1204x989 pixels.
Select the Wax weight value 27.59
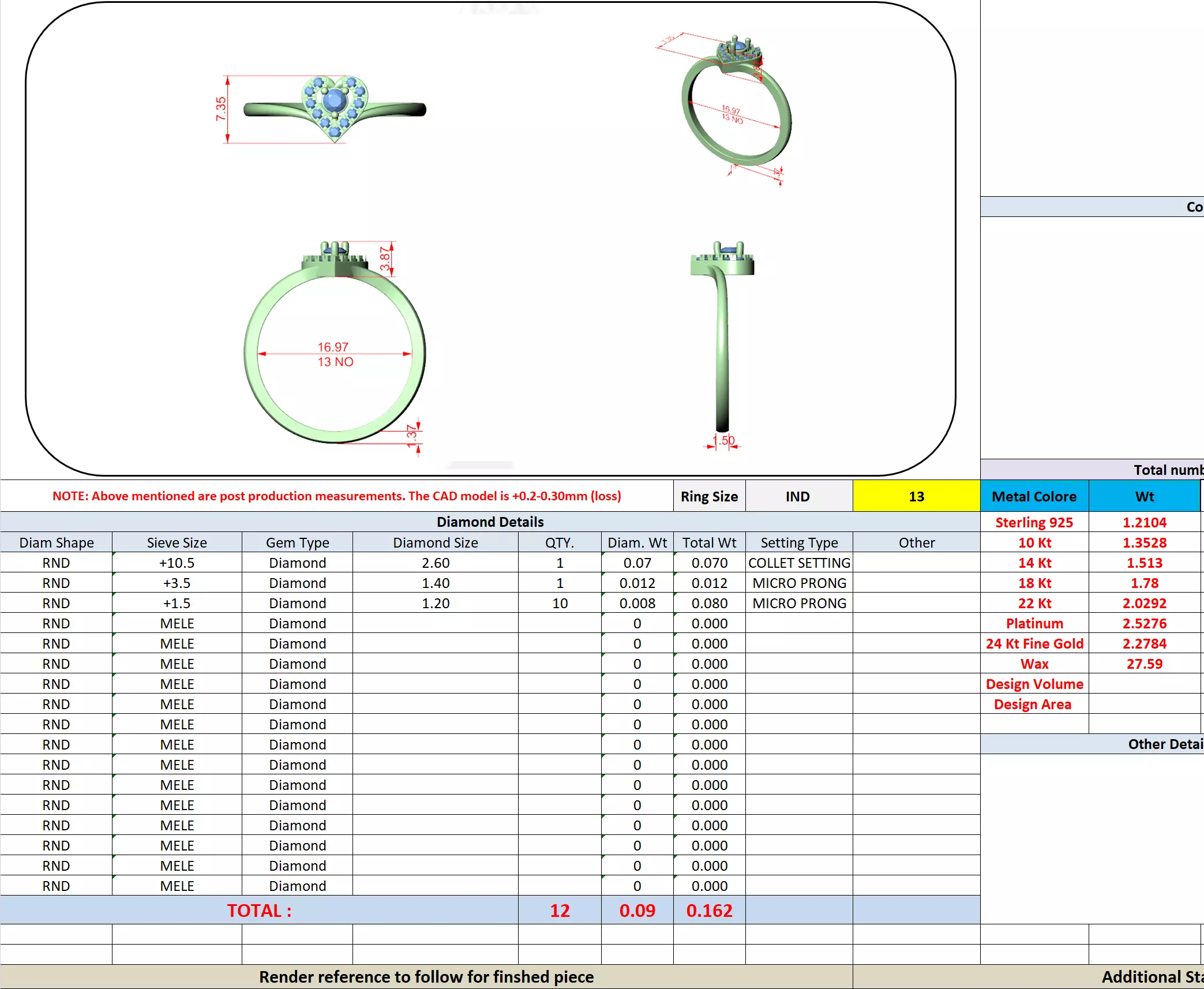click(x=1144, y=664)
